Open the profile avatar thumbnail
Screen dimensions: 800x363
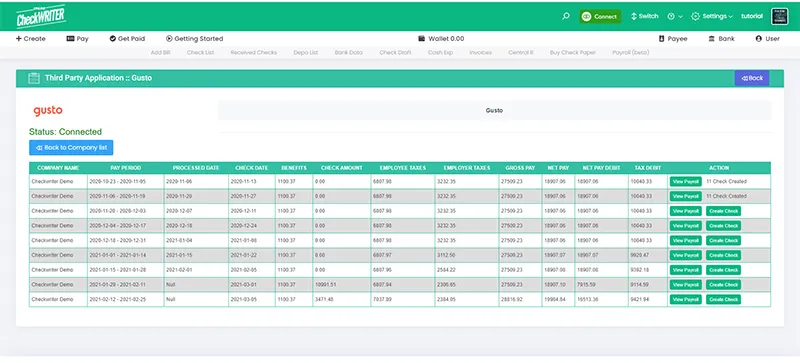[780, 16]
